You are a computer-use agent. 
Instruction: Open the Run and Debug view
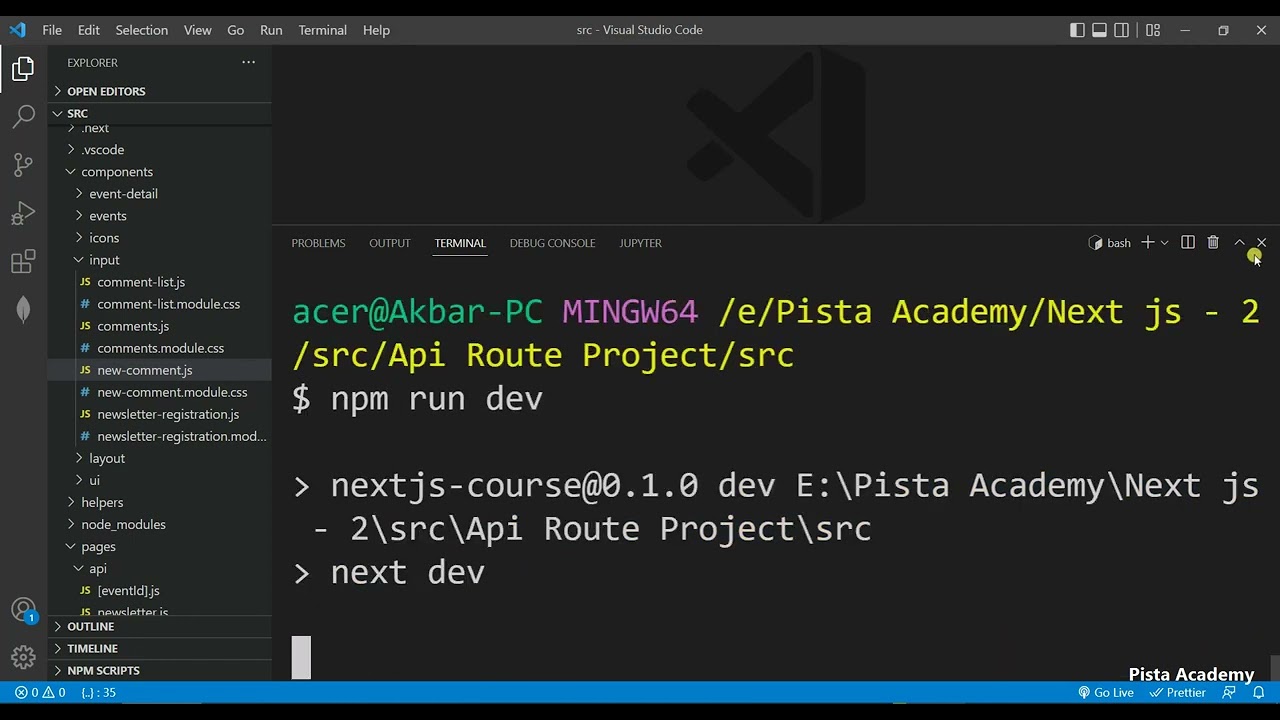pyautogui.click(x=23, y=213)
